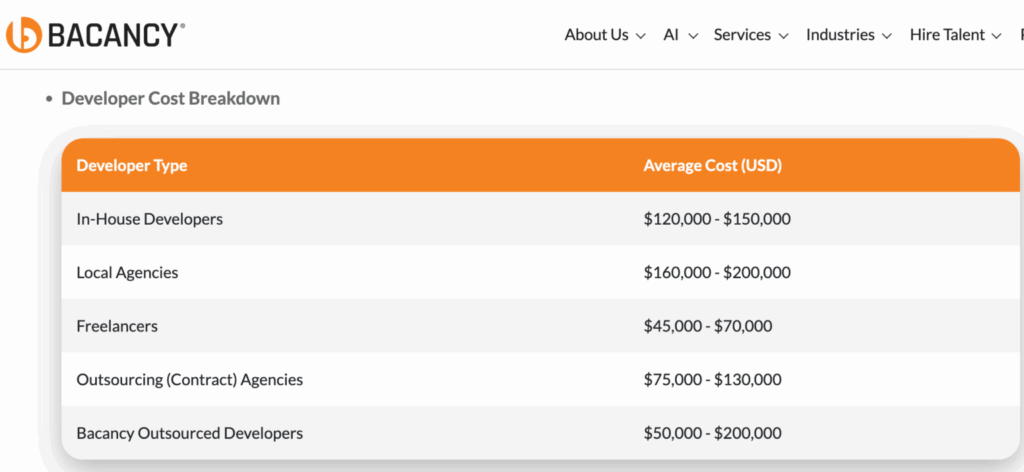This screenshot has height=472, width=1024.
Task: Open the Services menu item
Action: (x=742, y=35)
